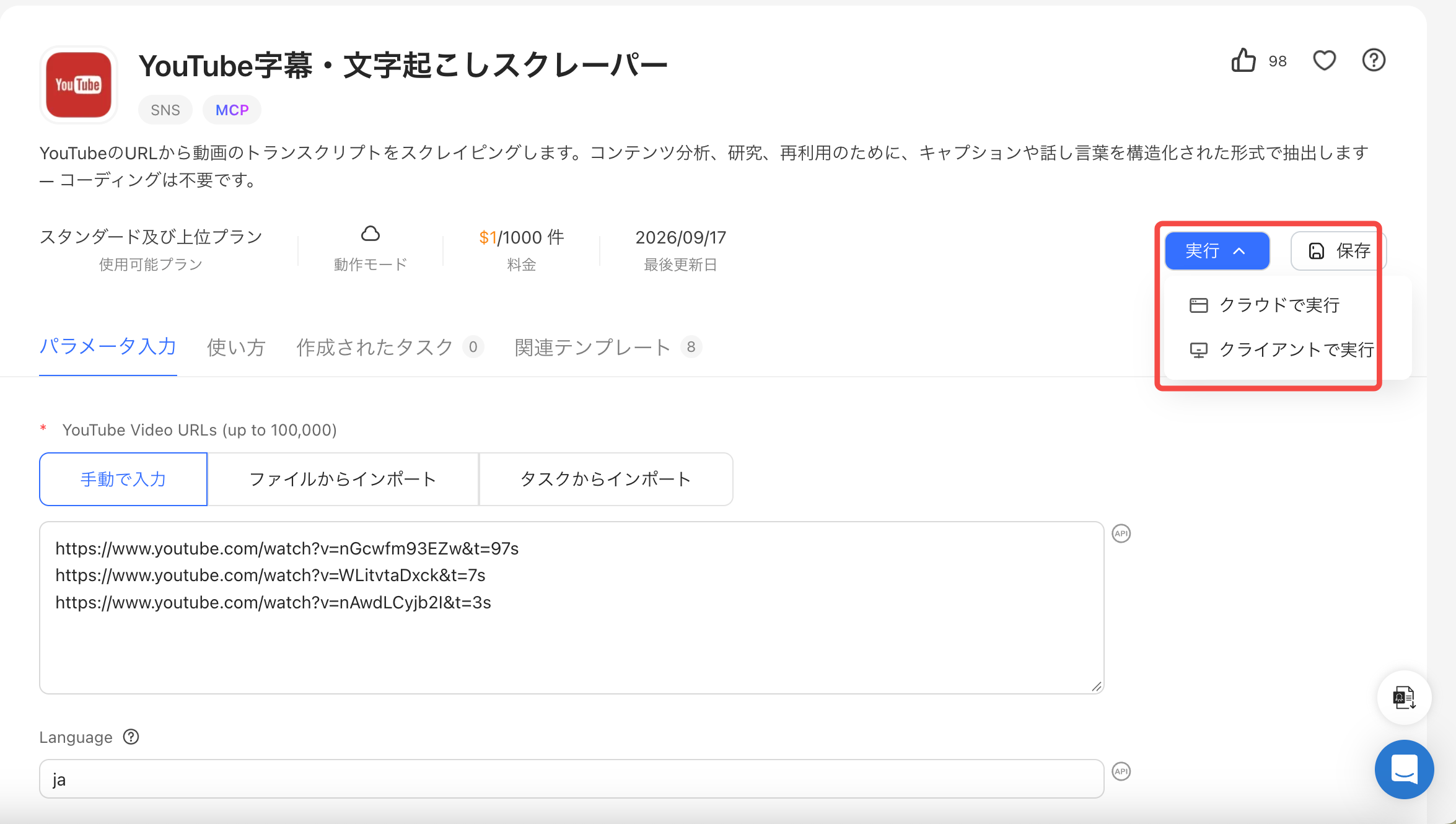Click the SNS tag
The image size is (1456, 824).
[165, 110]
